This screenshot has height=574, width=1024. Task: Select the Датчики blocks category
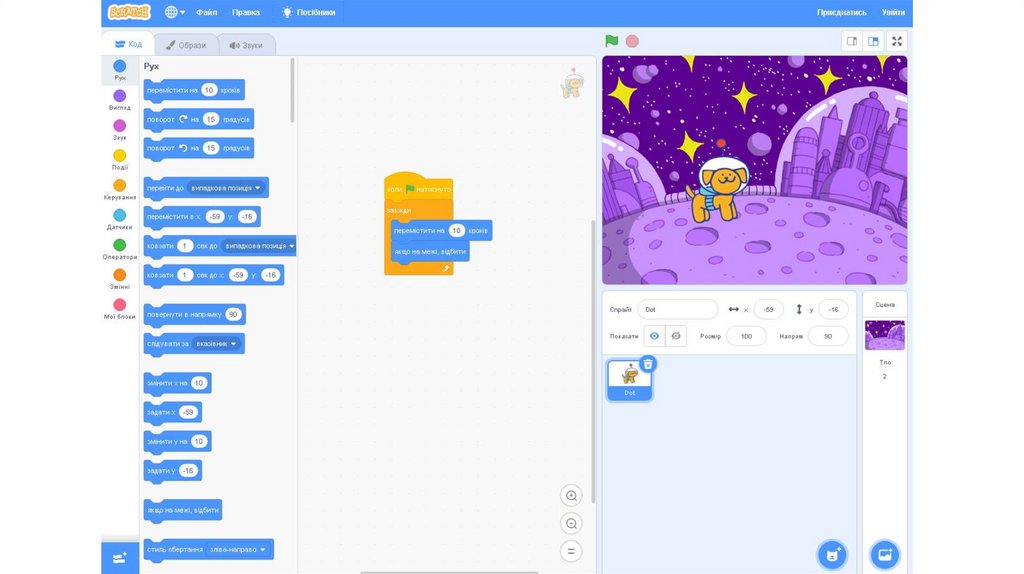pyautogui.click(x=120, y=219)
